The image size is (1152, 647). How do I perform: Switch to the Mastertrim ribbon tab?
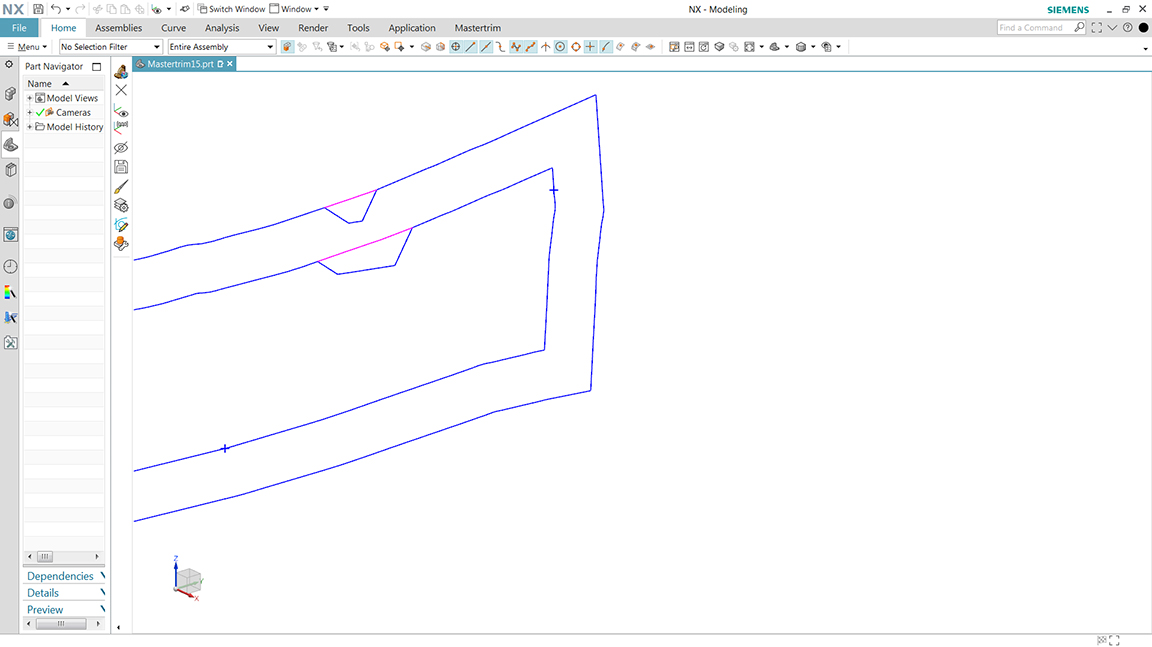coord(477,28)
